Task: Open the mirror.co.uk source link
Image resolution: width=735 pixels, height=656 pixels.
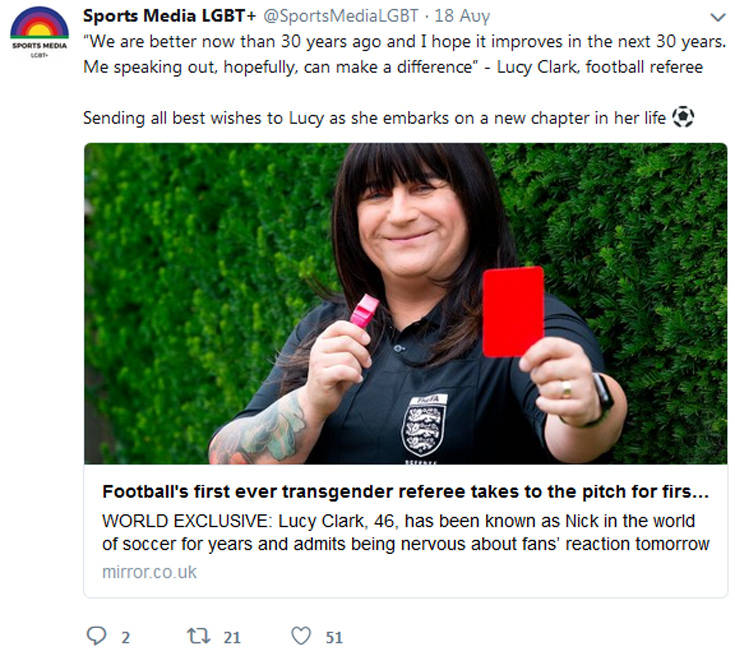Action: click(x=150, y=572)
